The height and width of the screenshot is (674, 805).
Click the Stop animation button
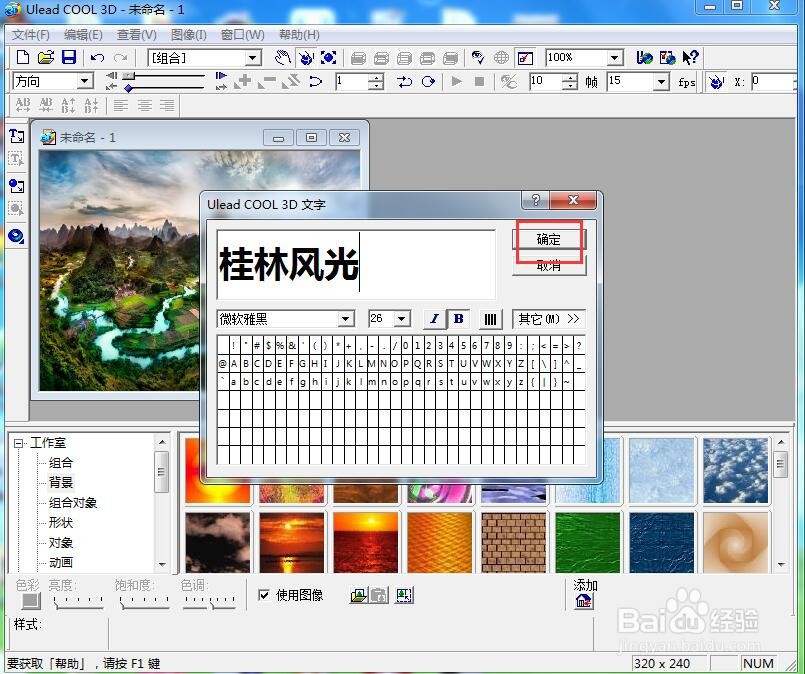480,81
